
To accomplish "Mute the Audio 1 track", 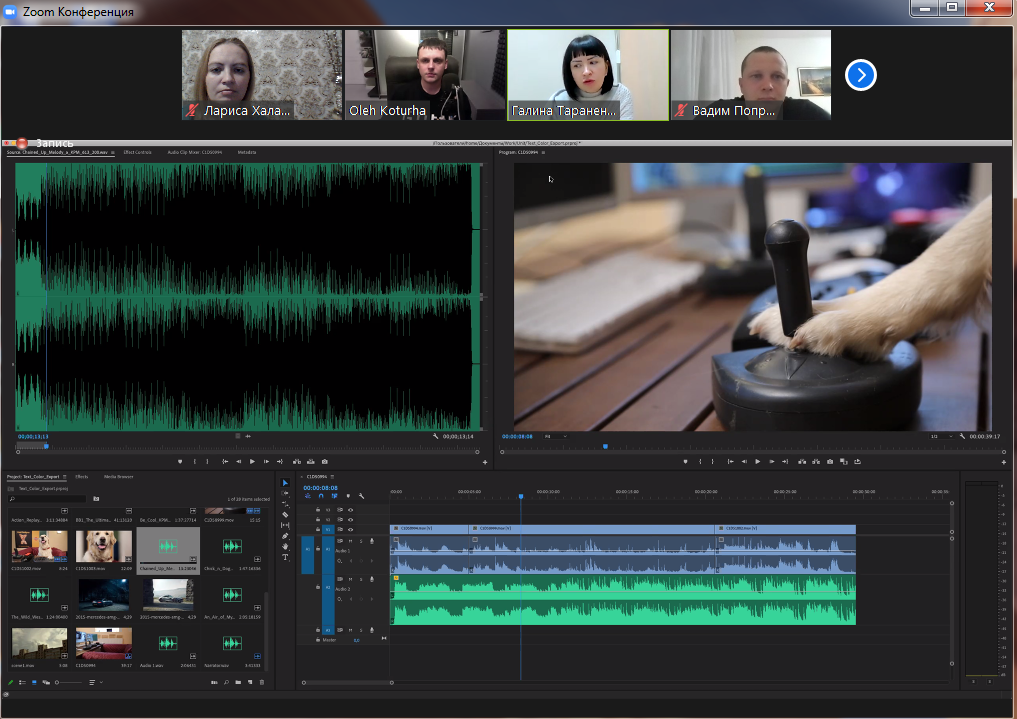I will coord(350,541).
